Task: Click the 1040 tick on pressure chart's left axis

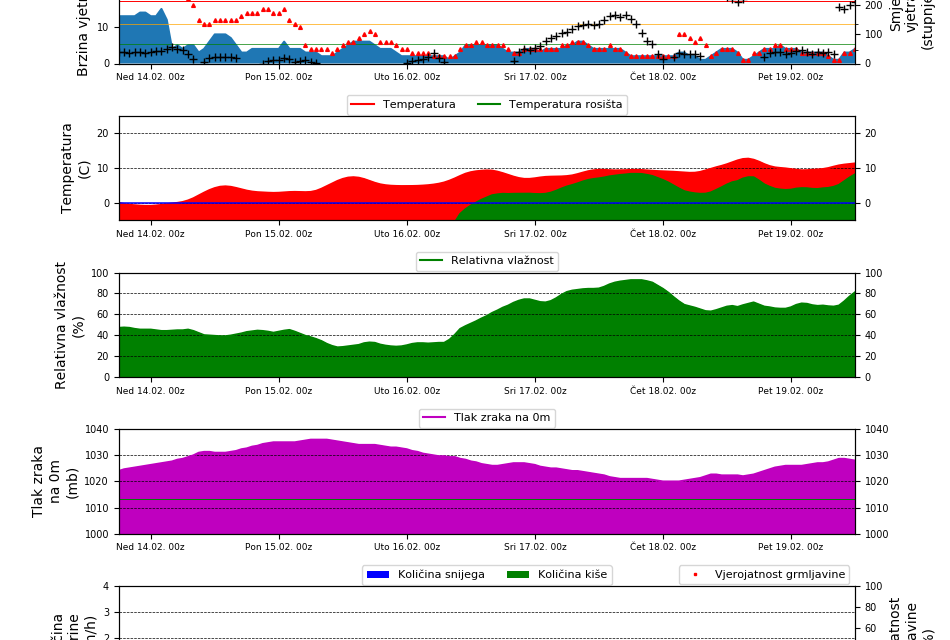Action: 98,430
